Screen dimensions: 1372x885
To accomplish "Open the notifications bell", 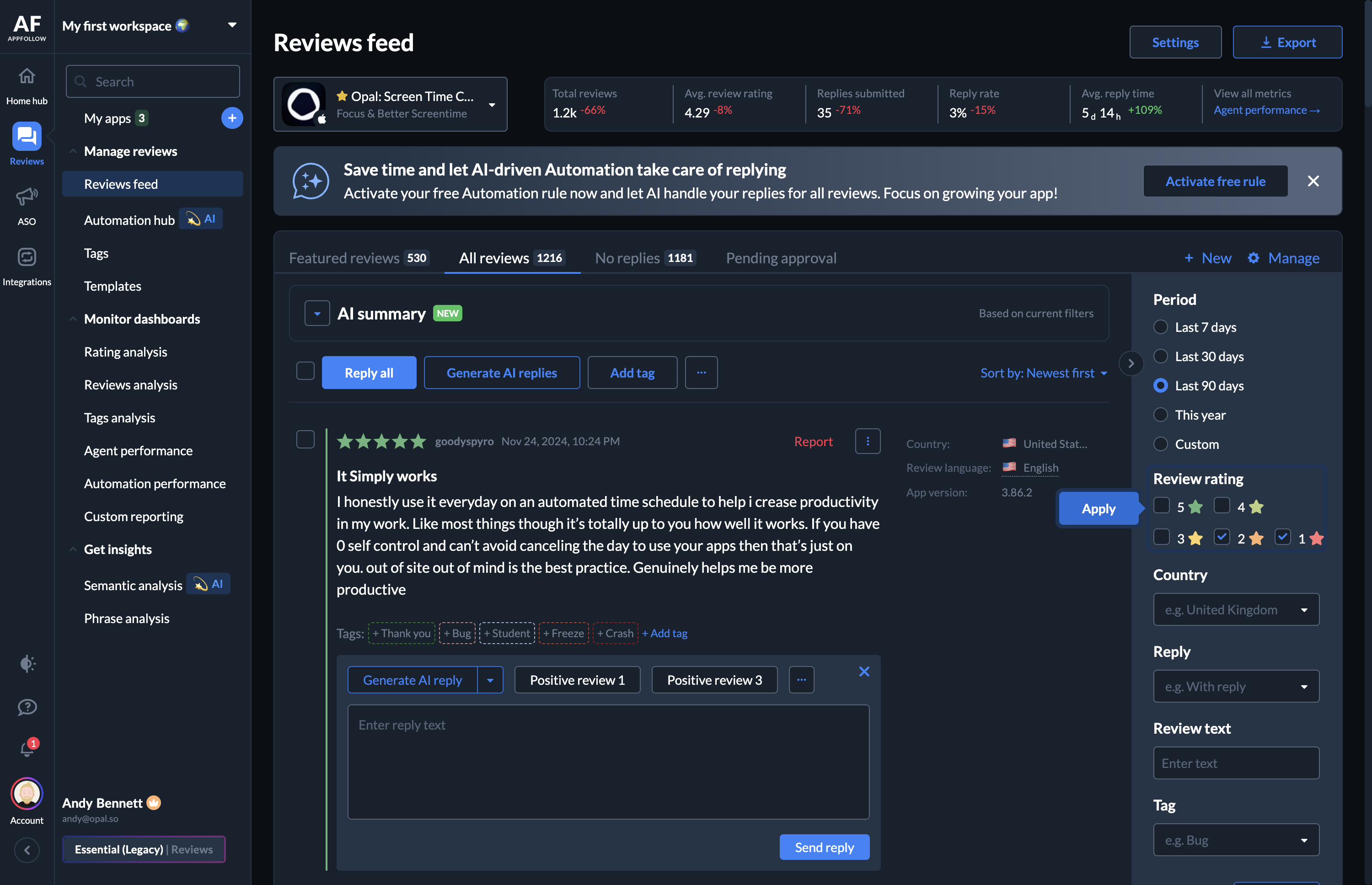I will pyautogui.click(x=27, y=749).
